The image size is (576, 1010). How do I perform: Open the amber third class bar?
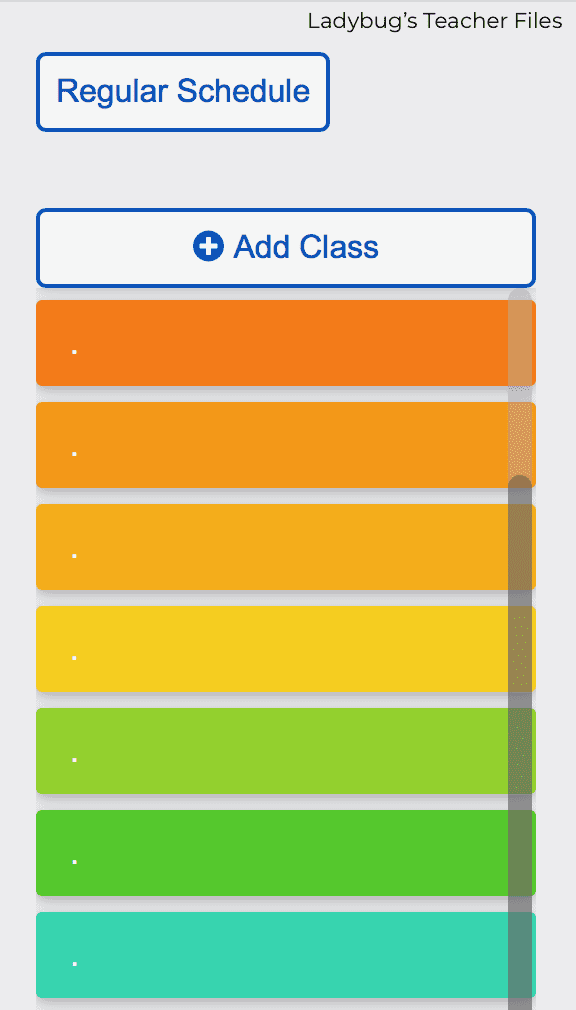[285, 547]
